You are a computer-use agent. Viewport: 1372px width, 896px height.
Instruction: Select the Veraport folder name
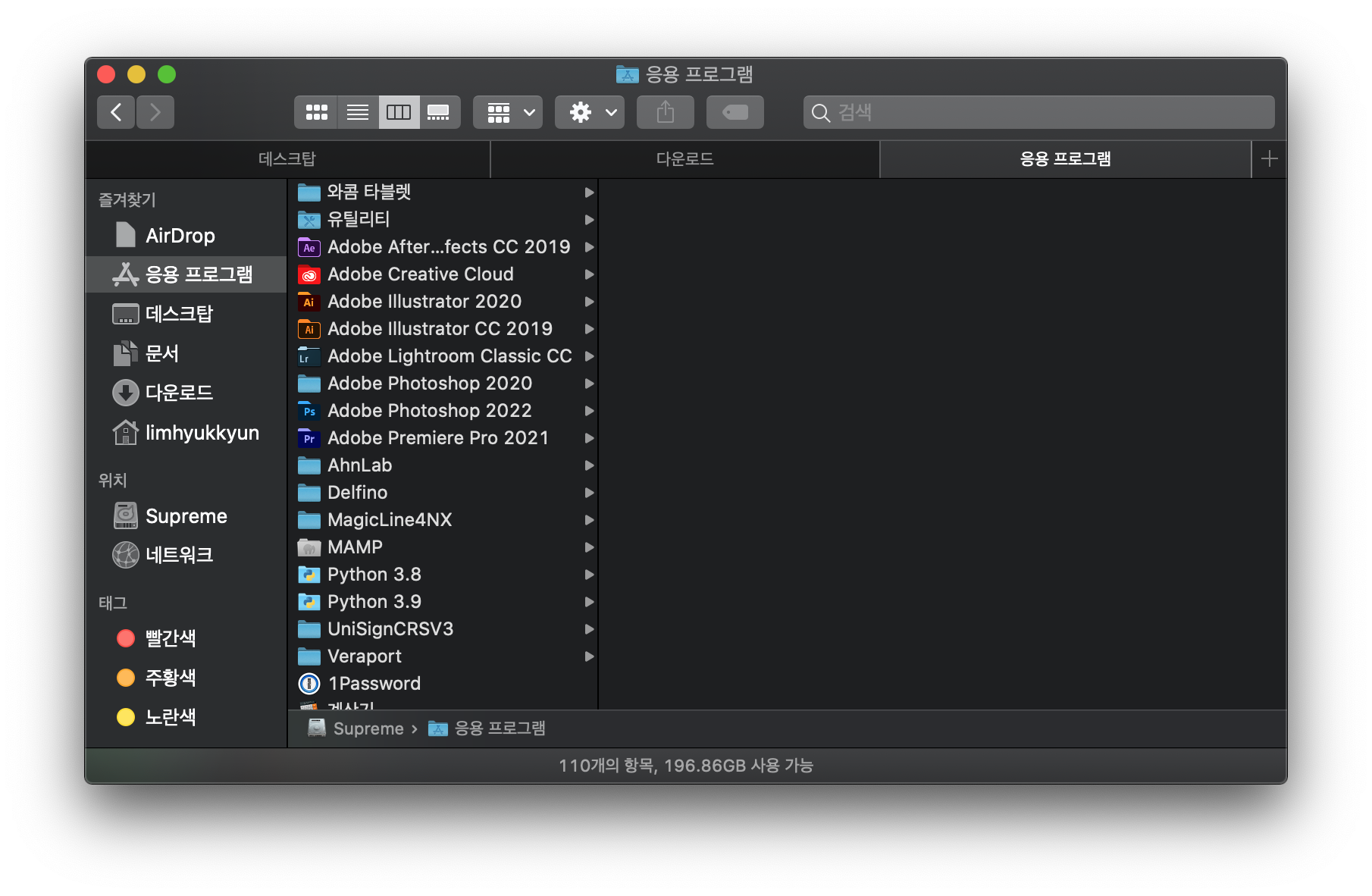(365, 656)
